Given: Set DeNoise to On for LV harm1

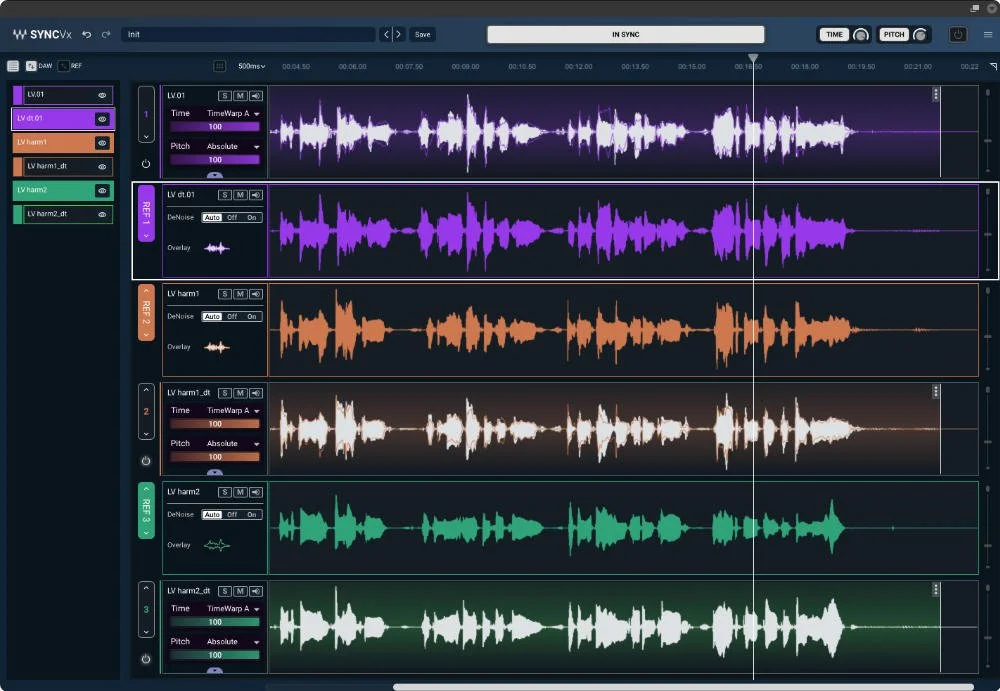Looking at the screenshot, I should click(251, 316).
